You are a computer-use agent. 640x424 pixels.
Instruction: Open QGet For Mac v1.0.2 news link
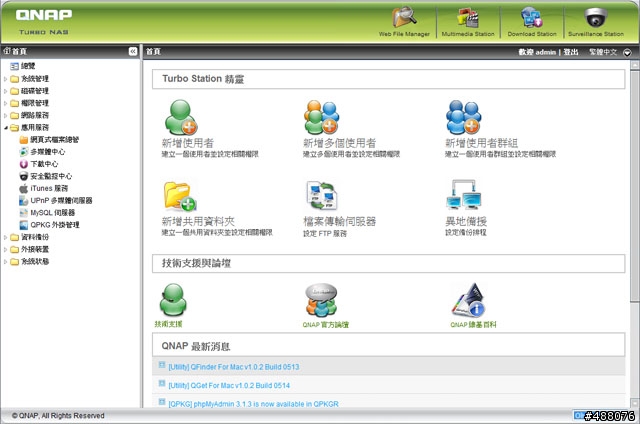click(229, 385)
